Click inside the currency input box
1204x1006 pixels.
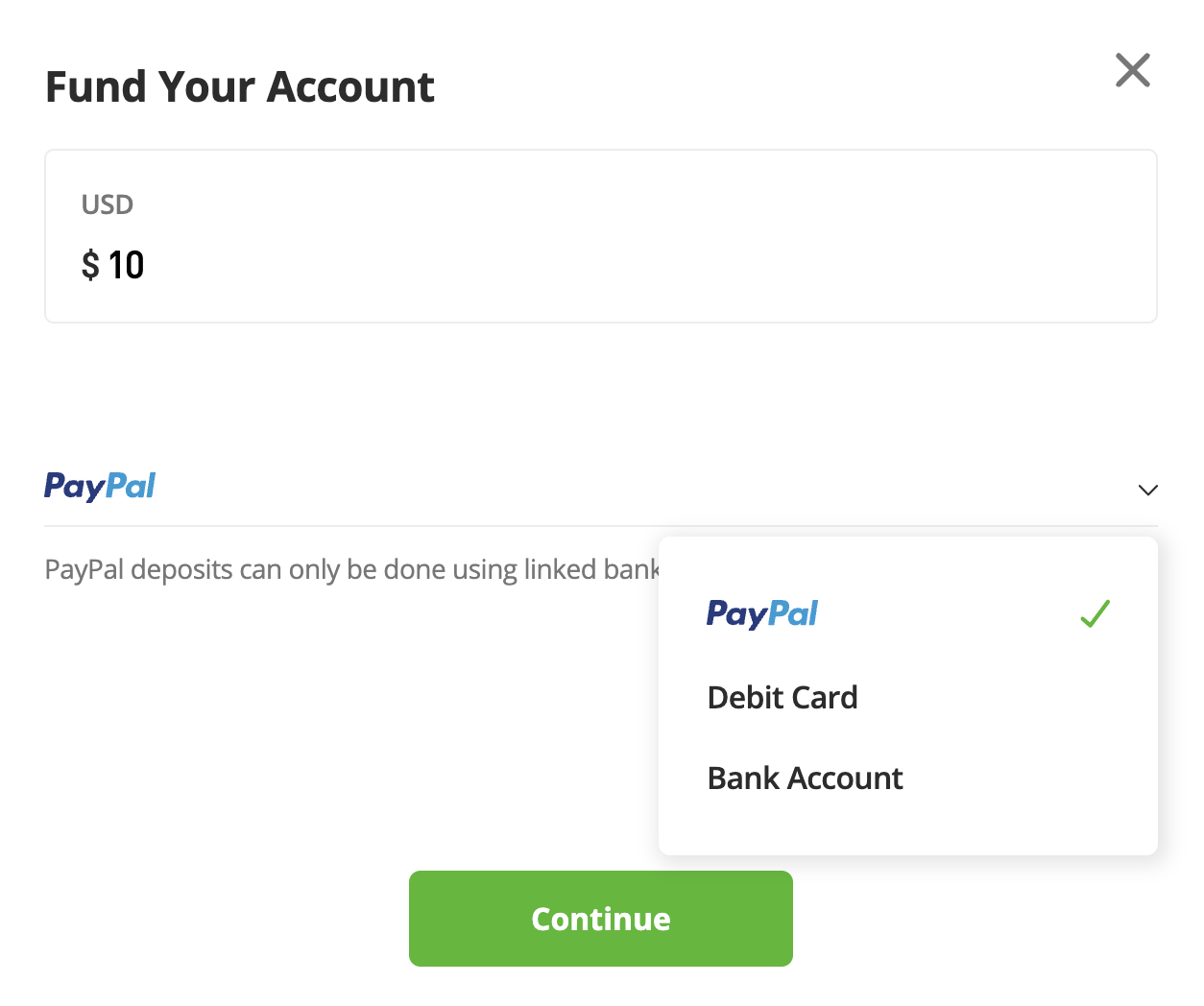(600, 235)
